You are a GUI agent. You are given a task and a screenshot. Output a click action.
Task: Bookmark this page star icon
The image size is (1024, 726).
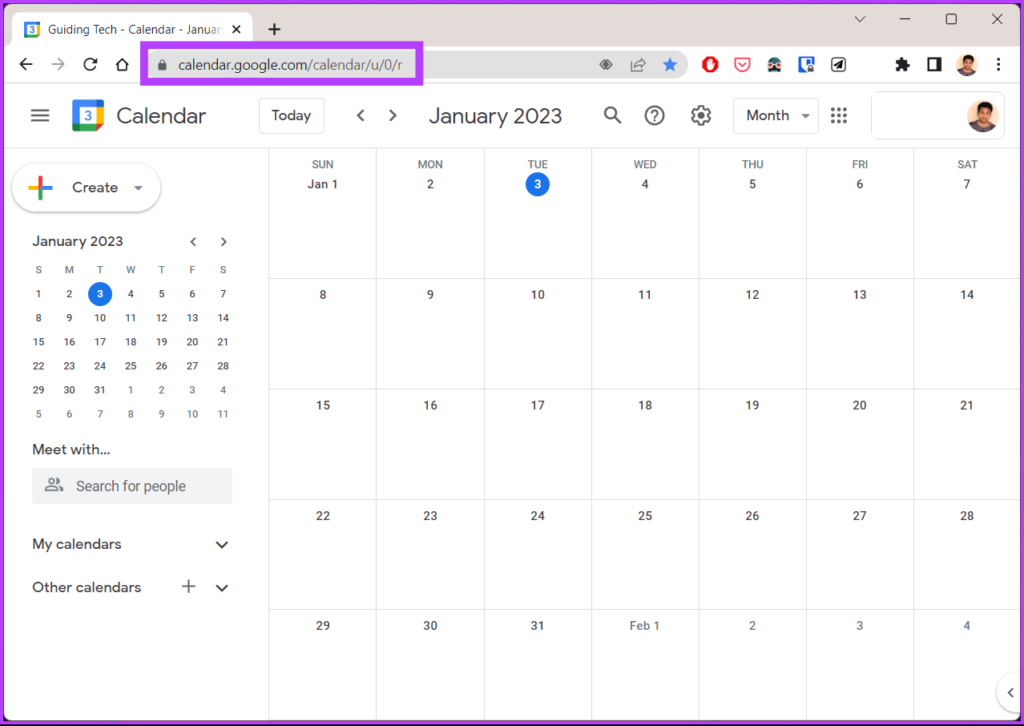pyautogui.click(x=669, y=64)
